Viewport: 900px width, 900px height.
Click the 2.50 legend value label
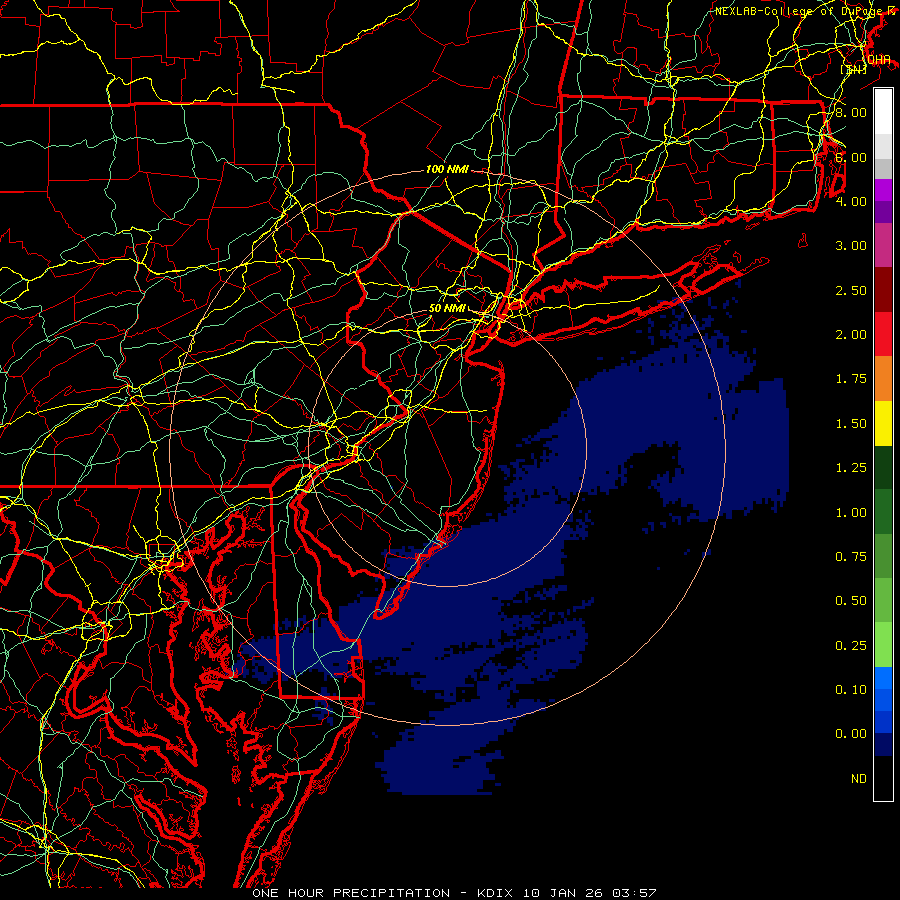tap(851, 290)
